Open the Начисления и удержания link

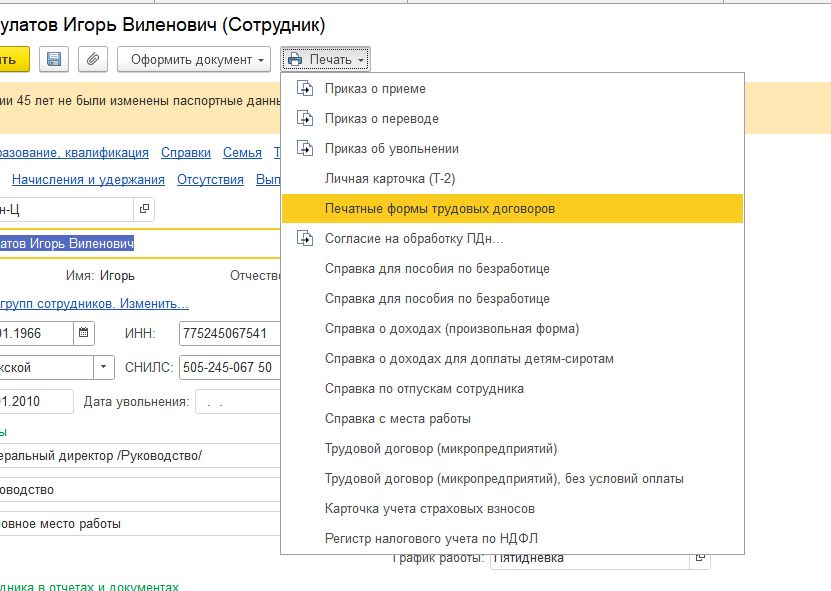pos(88,180)
